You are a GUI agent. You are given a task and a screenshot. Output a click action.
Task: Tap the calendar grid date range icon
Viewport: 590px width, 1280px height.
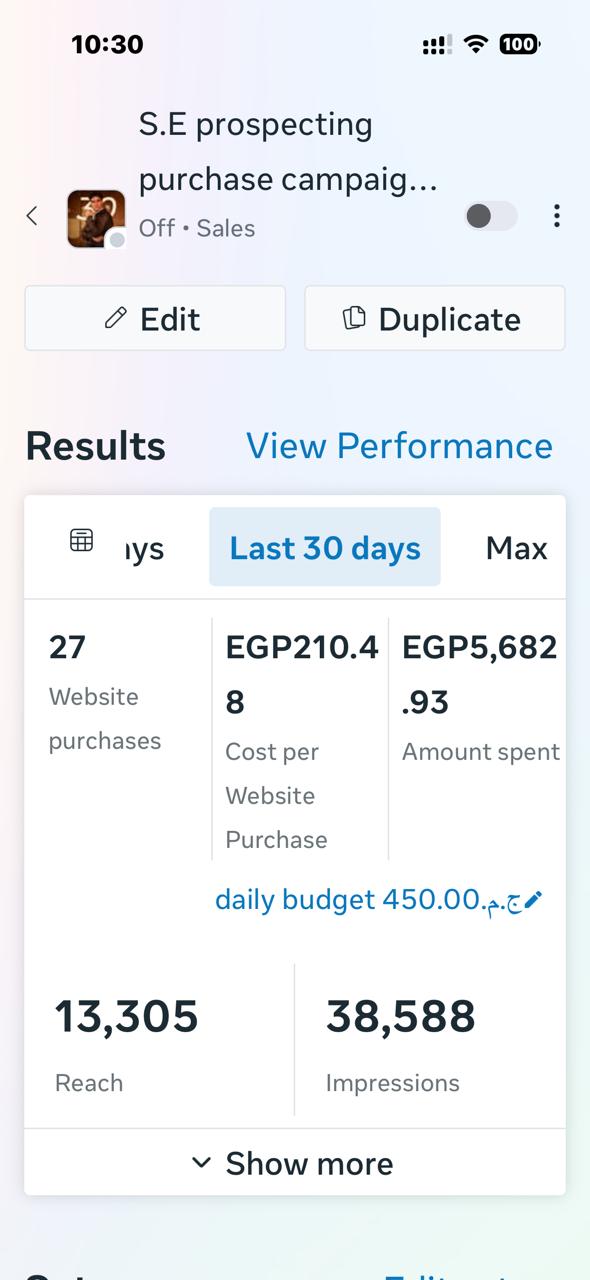pos(81,540)
